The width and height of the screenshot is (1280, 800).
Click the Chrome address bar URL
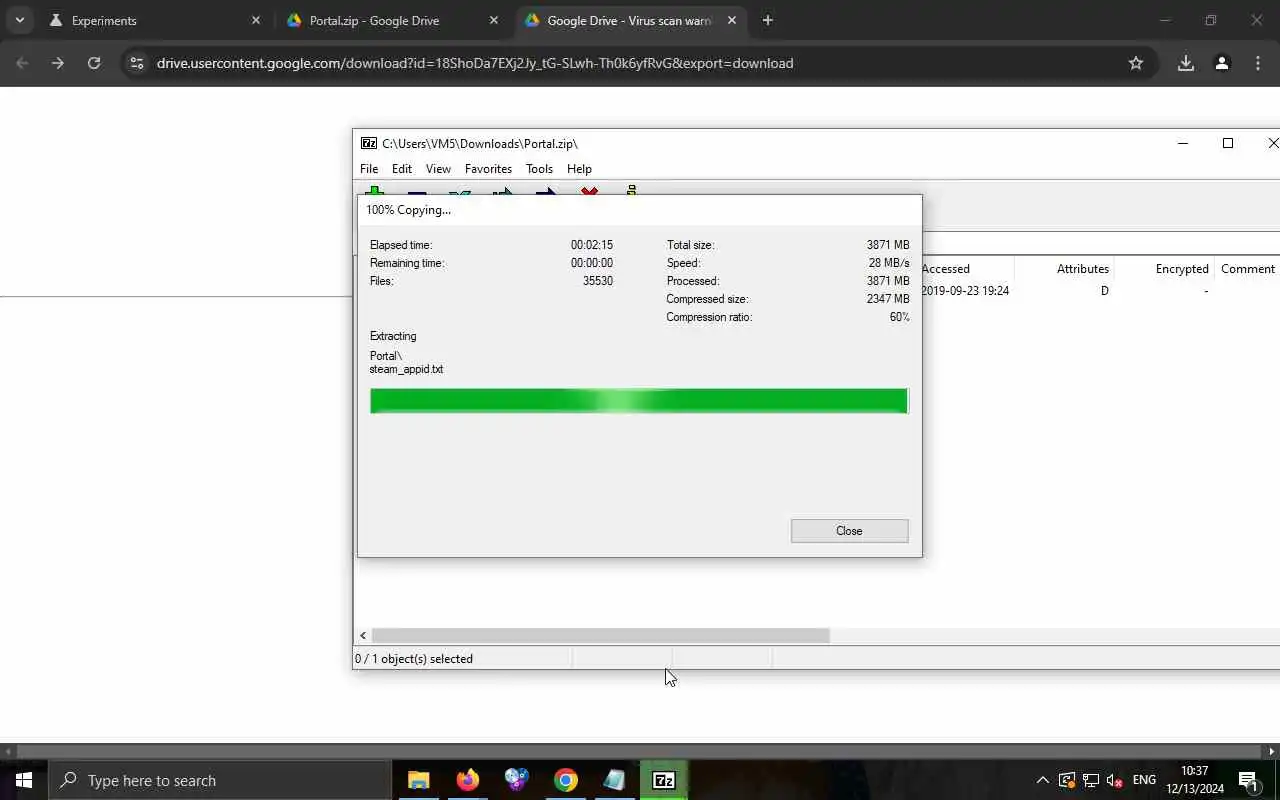pos(475,63)
